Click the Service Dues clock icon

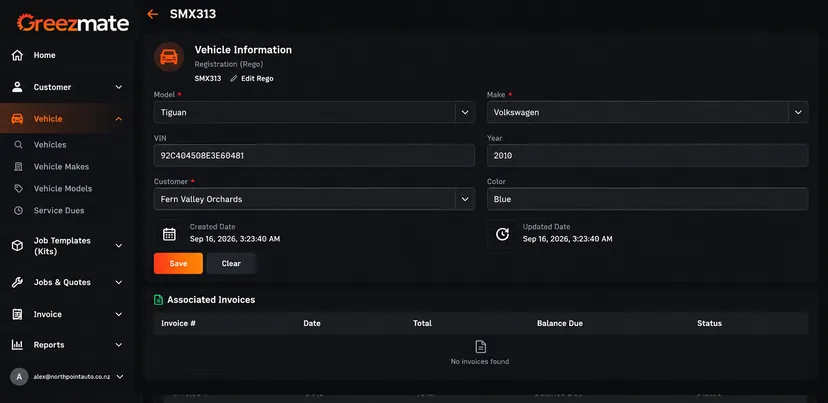tap(18, 210)
